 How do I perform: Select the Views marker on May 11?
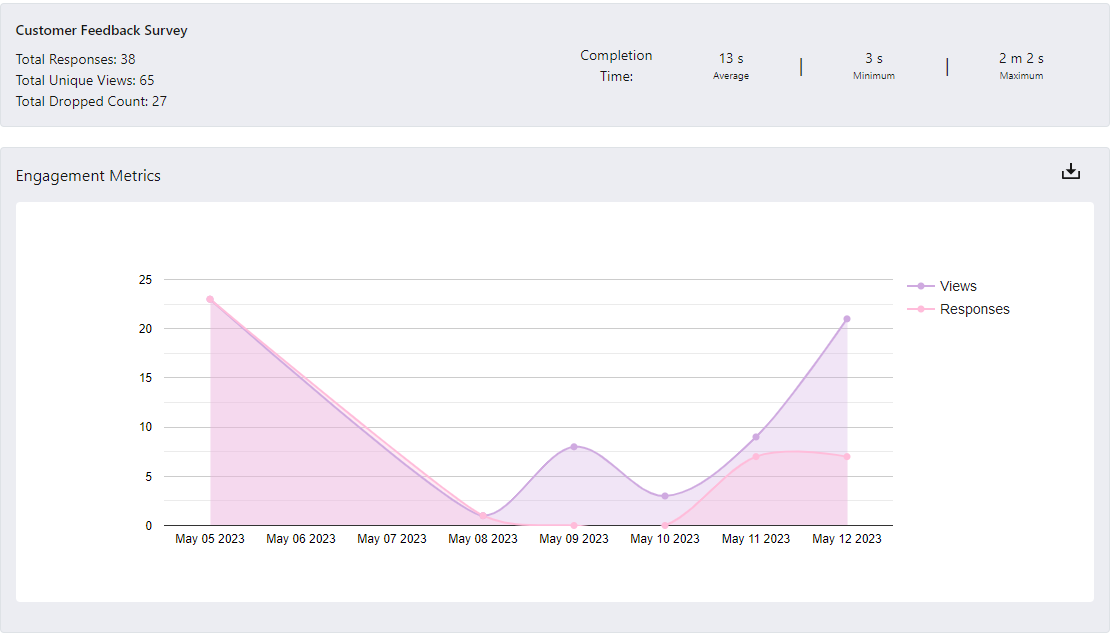pyautogui.click(x=756, y=437)
